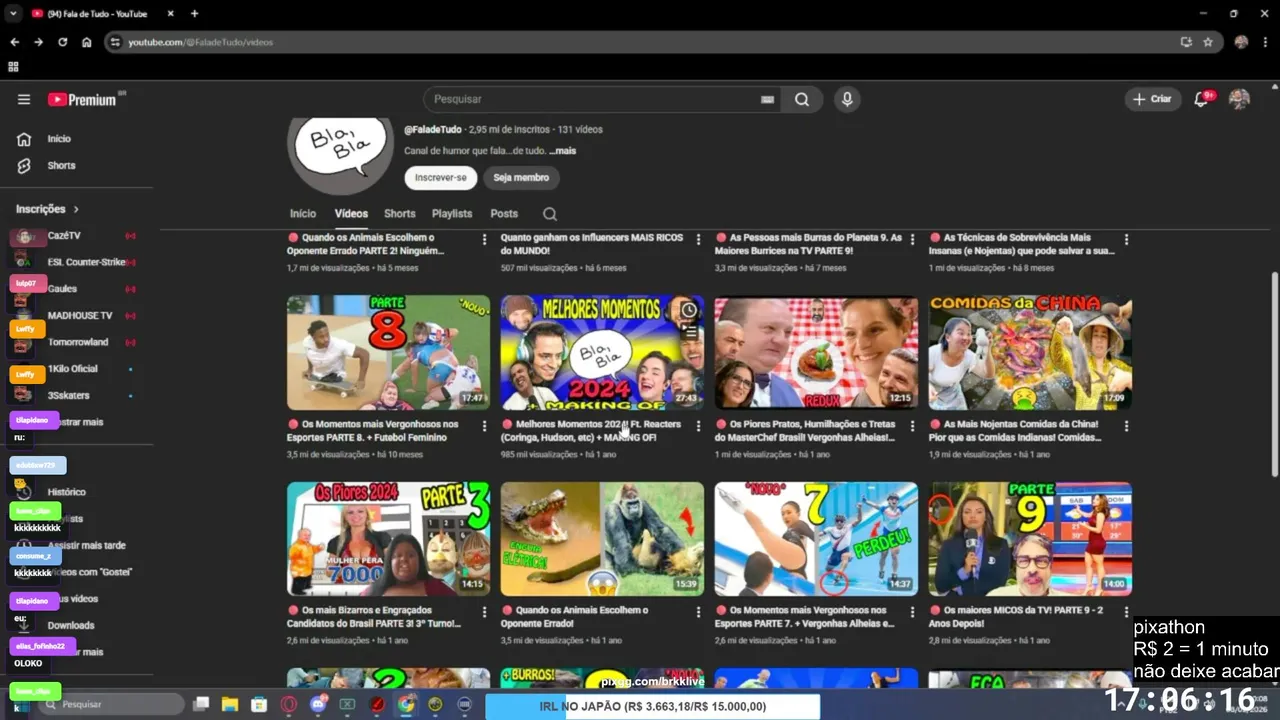Open Task View from the taskbar
Viewport: 1280px width, 720px height.
coord(200,704)
